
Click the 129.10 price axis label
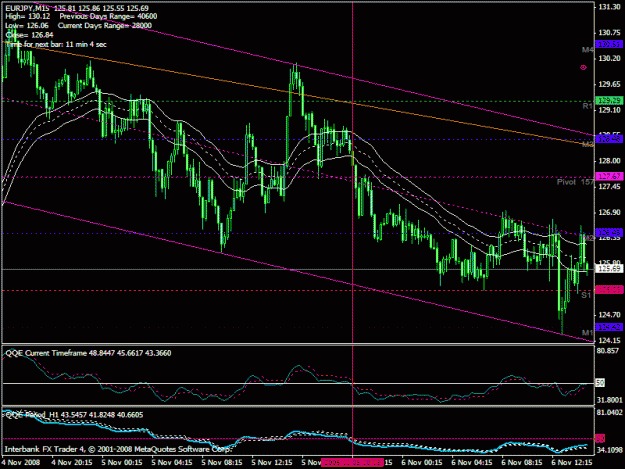tap(610, 110)
